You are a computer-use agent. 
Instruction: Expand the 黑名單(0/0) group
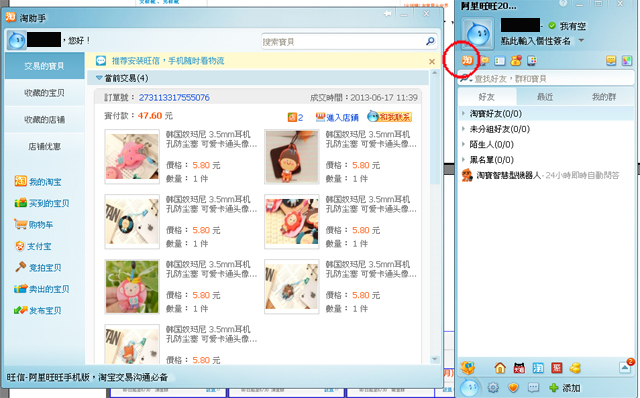[546, 160]
